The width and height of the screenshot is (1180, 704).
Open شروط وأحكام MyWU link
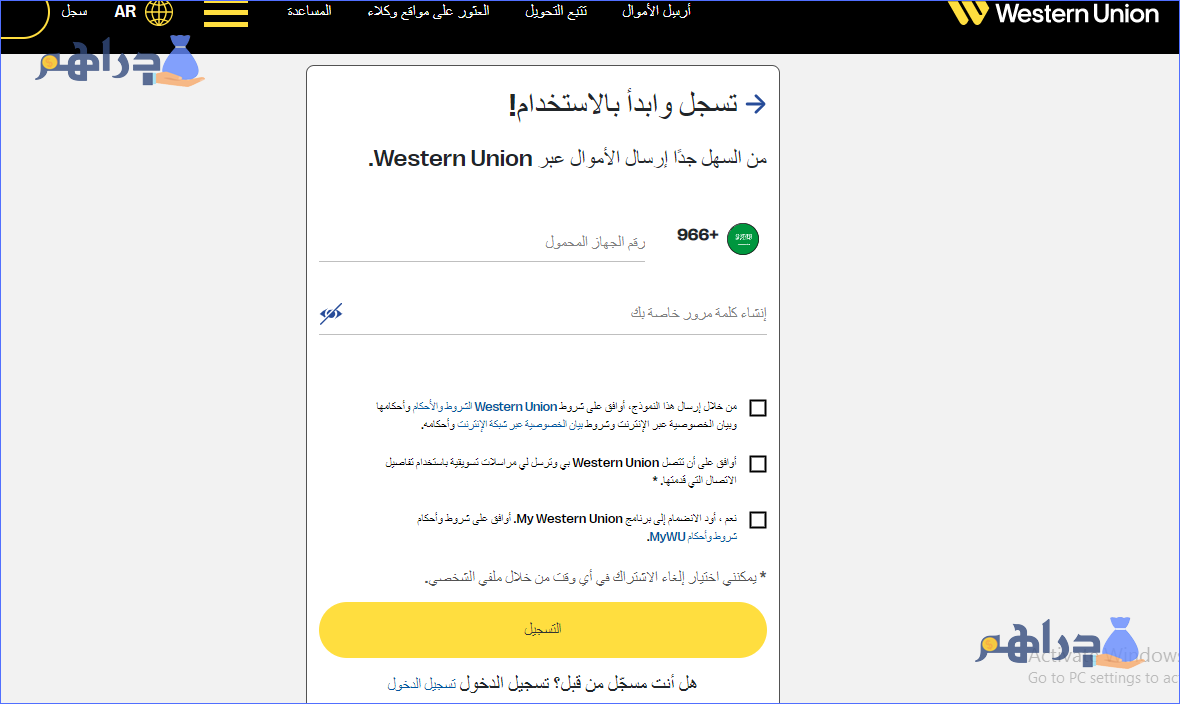click(x=693, y=537)
